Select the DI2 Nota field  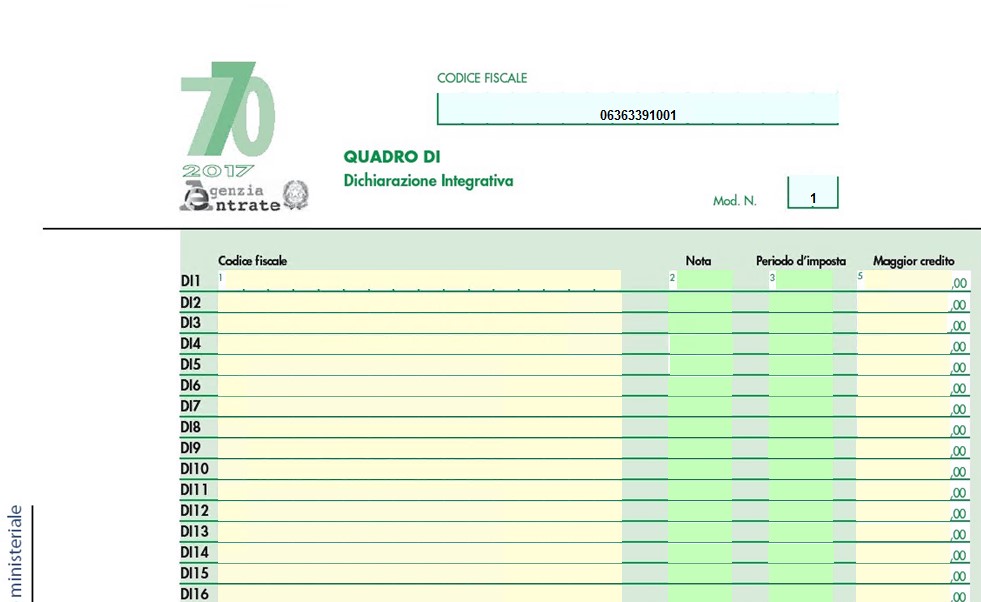click(700, 302)
